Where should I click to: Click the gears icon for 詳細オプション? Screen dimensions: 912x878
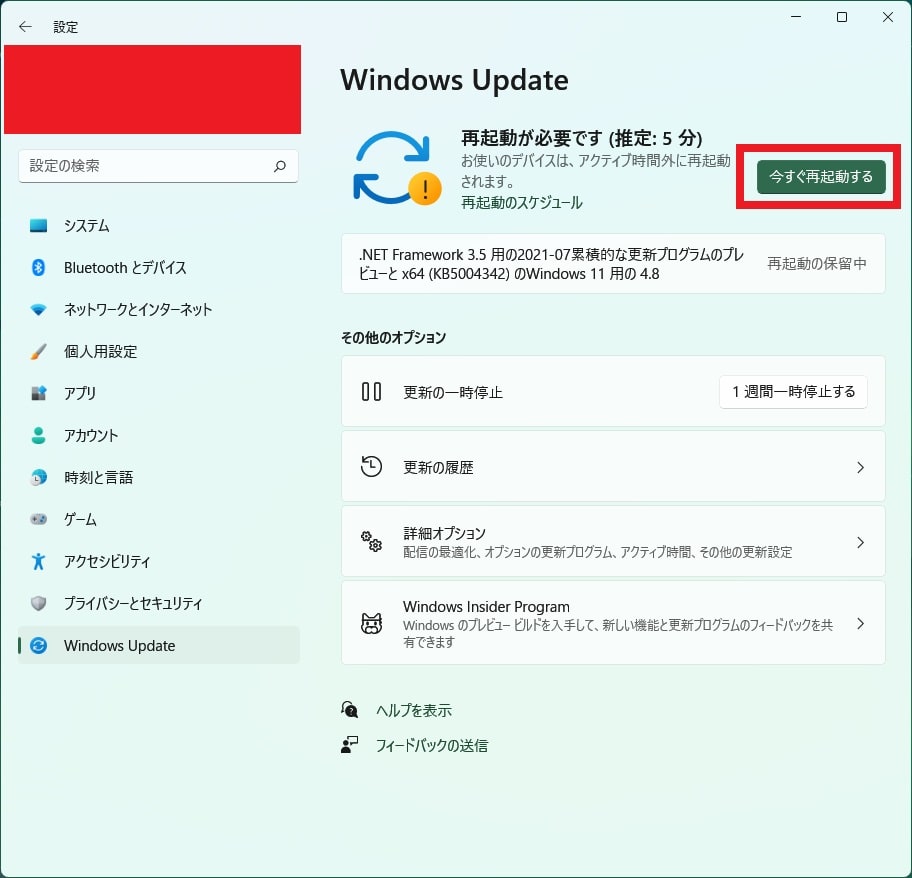tap(371, 541)
